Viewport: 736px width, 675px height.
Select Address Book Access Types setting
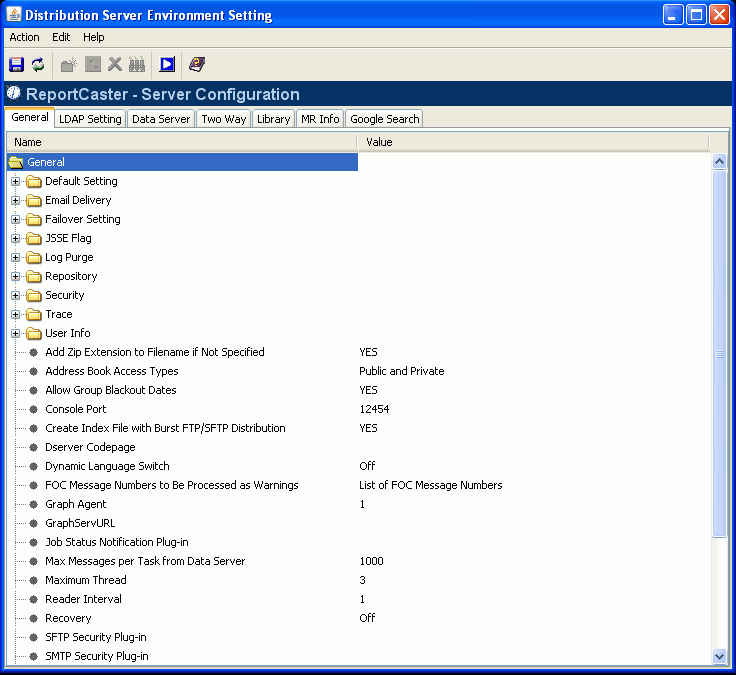click(112, 371)
